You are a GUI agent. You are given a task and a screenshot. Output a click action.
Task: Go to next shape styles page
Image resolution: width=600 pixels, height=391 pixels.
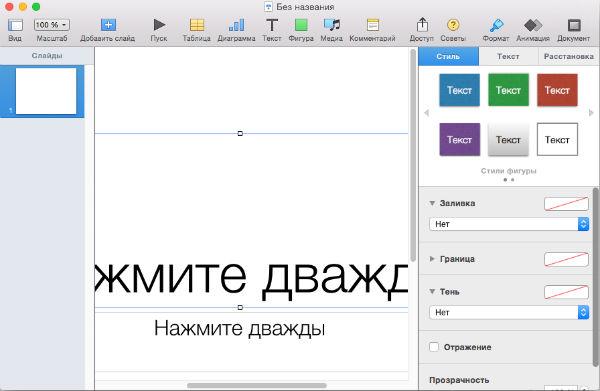[x=591, y=112]
